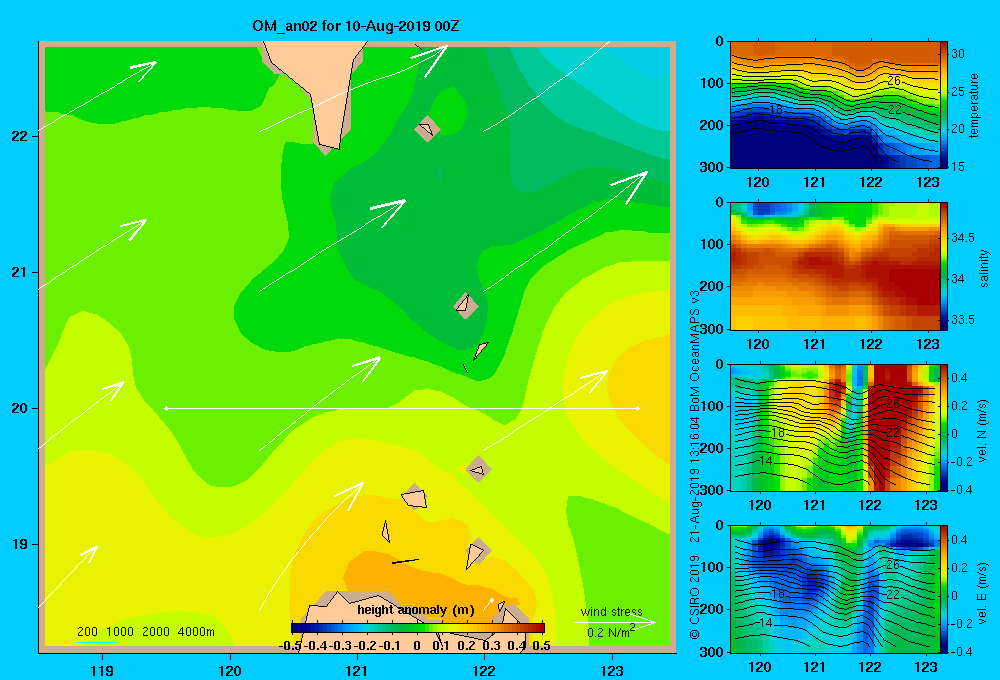Viewport: 1000px width, 680px height.
Task: Click the '119' longitude label under main map
Action: pyautogui.click(x=103, y=670)
